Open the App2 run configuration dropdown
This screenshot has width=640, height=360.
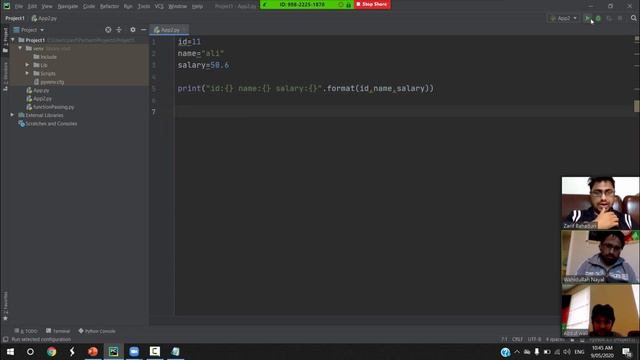pyautogui.click(x=563, y=18)
